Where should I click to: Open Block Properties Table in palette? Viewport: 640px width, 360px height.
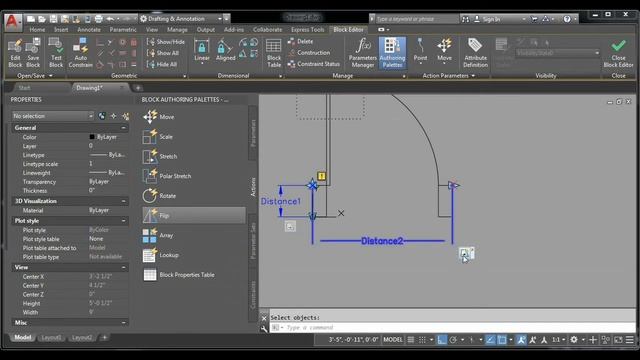(193, 275)
